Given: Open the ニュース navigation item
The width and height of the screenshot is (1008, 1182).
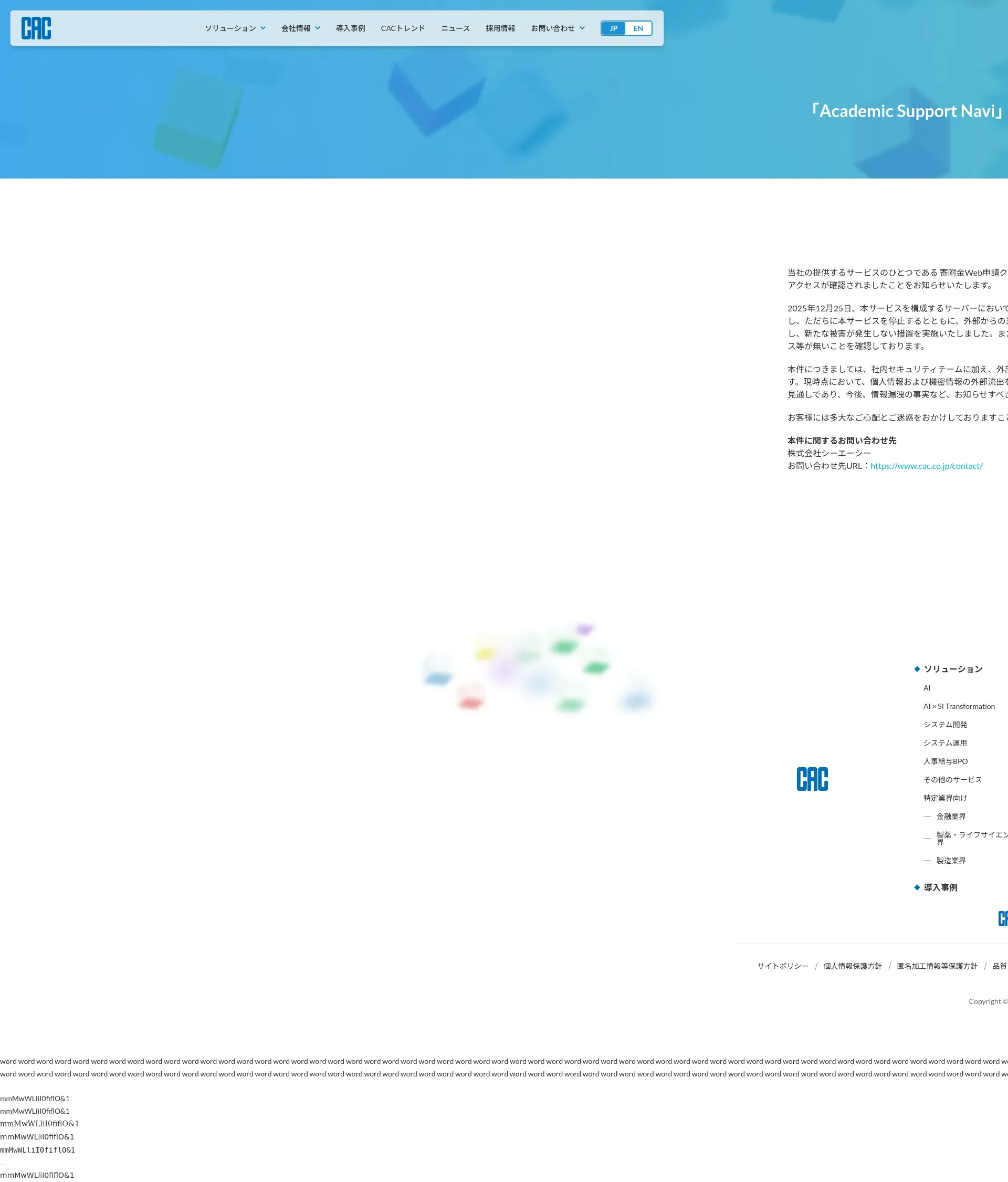Looking at the screenshot, I should pyautogui.click(x=455, y=28).
